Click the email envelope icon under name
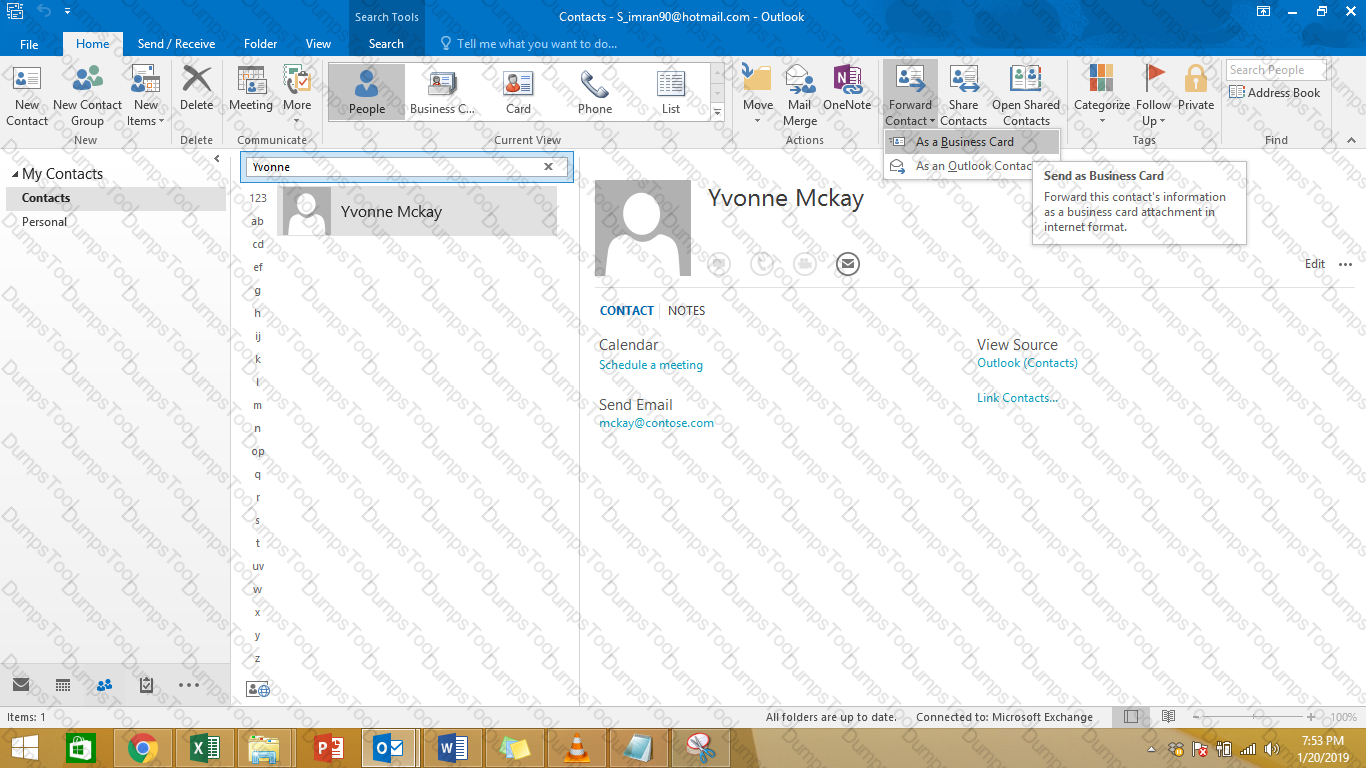The width and height of the screenshot is (1366, 768). (848, 264)
